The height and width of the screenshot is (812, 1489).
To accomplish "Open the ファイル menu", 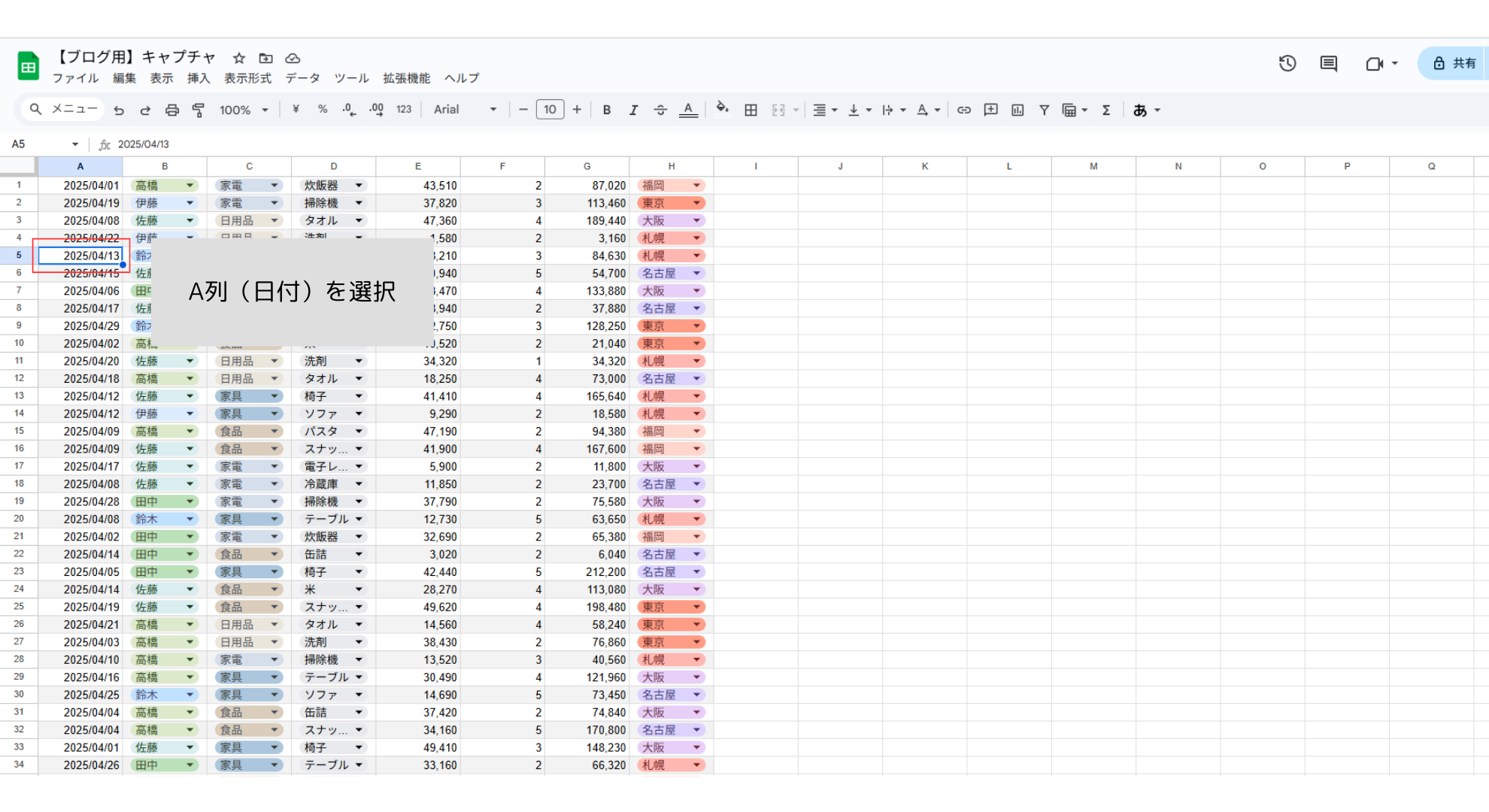I will pyautogui.click(x=75, y=78).
